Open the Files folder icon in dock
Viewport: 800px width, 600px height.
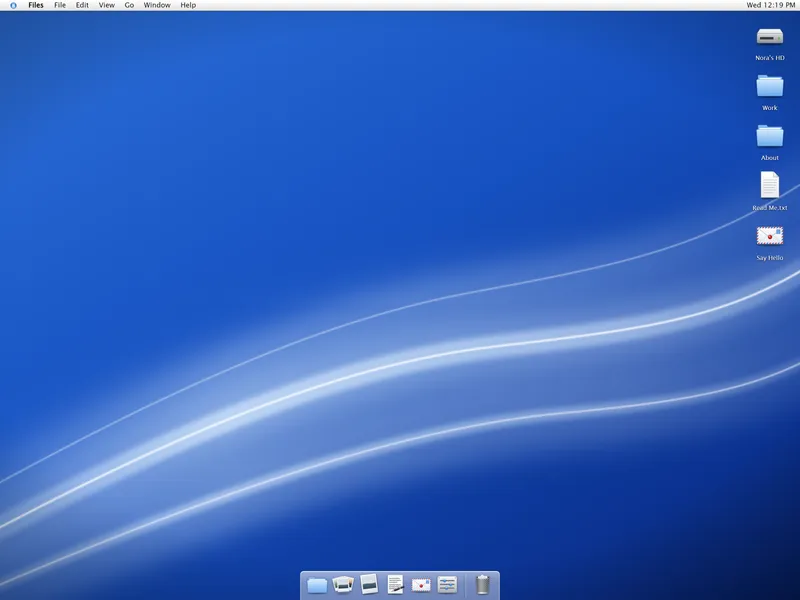coord(317,585)
